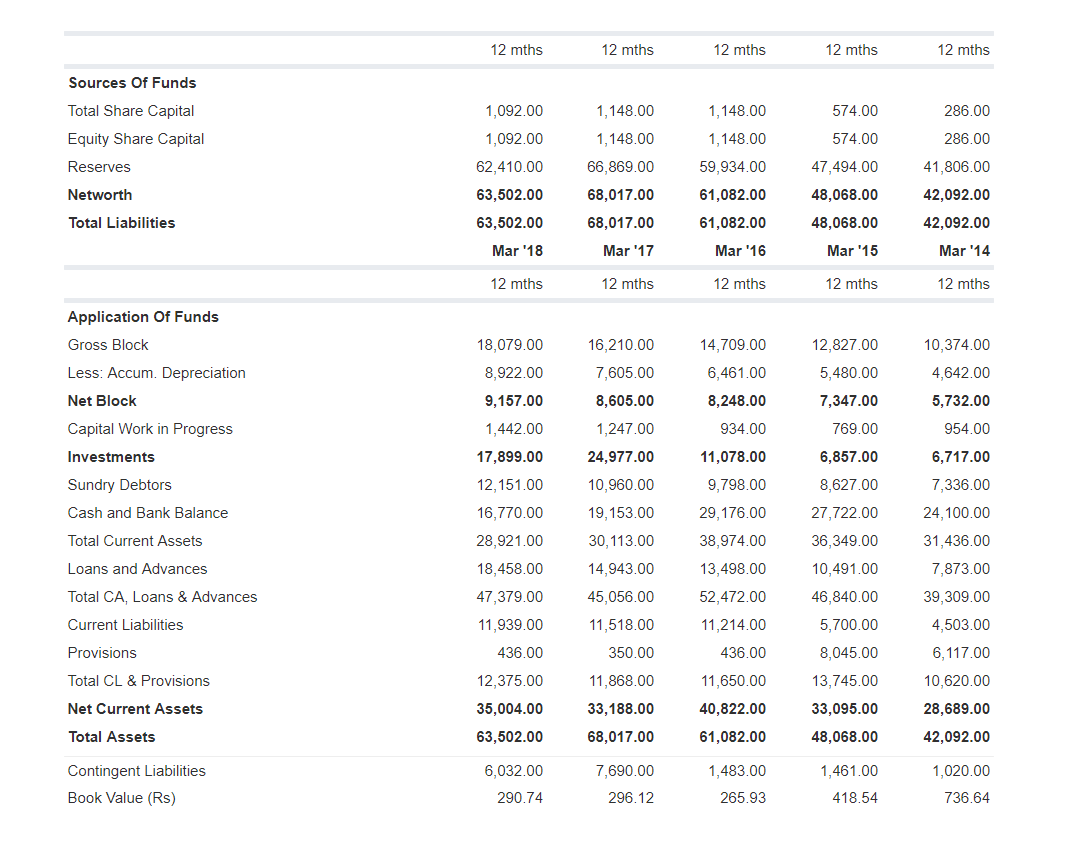Click the Cash and Bank Balance row label

[x=147, y=512]
